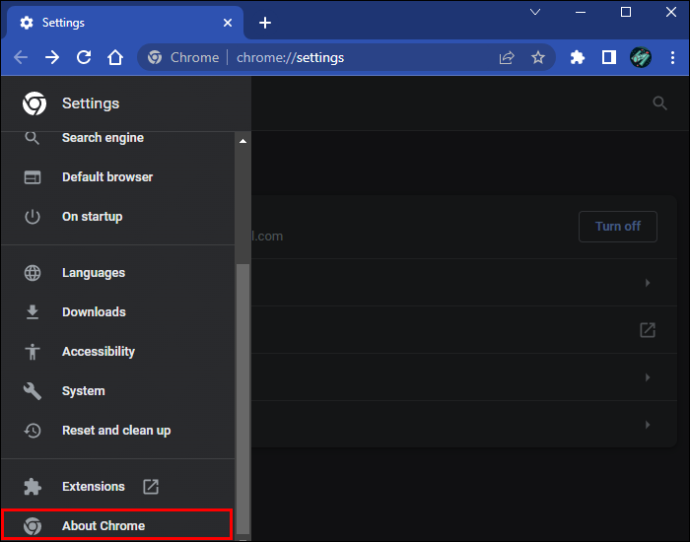The width and height of the screenshot is (690, 542).
Task: Open the tab search chevron
Action: tap(535, 12)
